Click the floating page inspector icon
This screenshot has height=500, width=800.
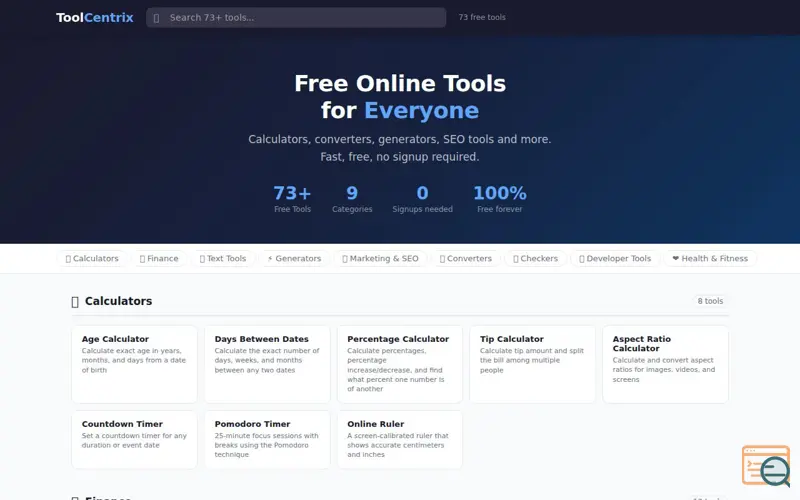[766, 465]
